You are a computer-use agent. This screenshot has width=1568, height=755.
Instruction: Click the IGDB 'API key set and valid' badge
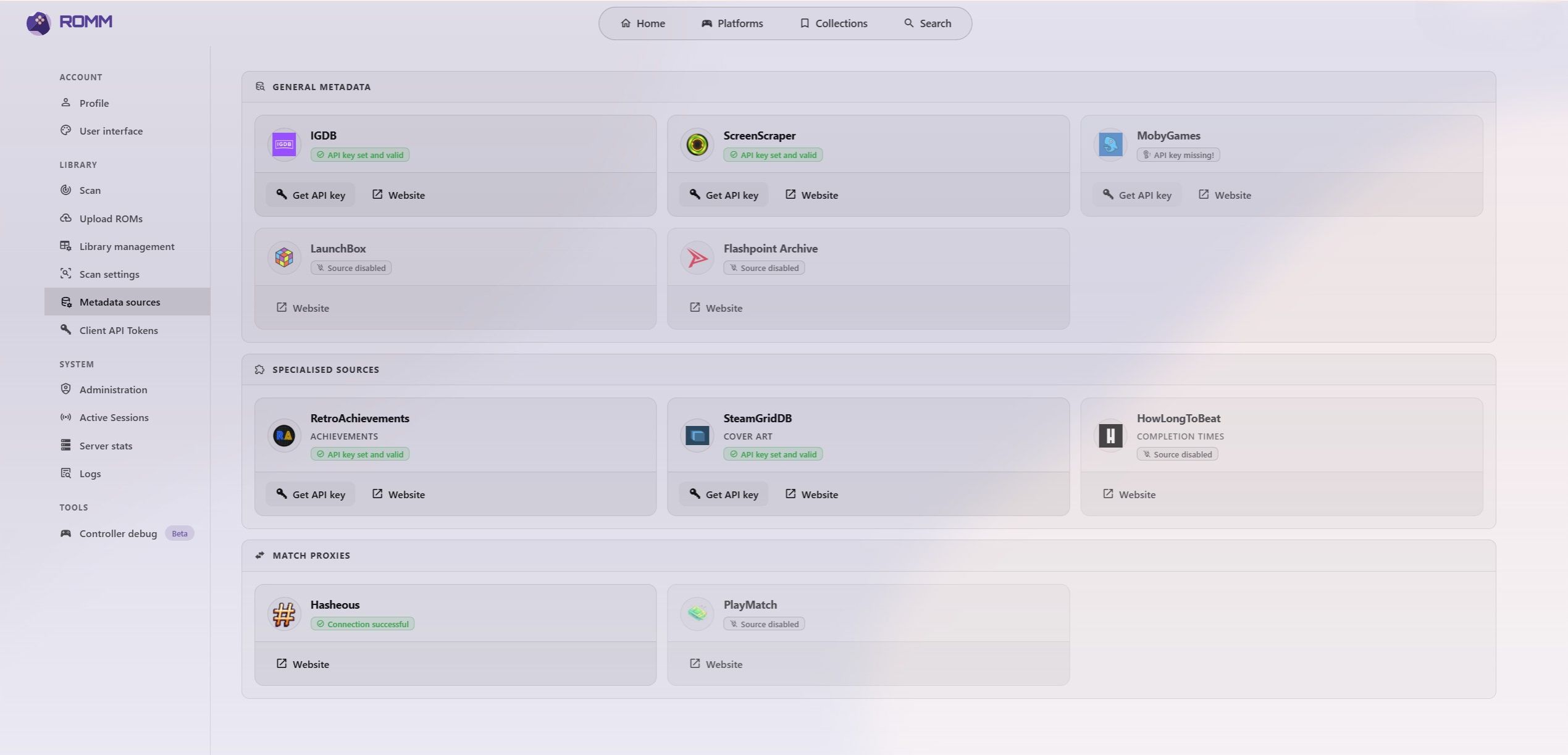[x=360, y=155]
